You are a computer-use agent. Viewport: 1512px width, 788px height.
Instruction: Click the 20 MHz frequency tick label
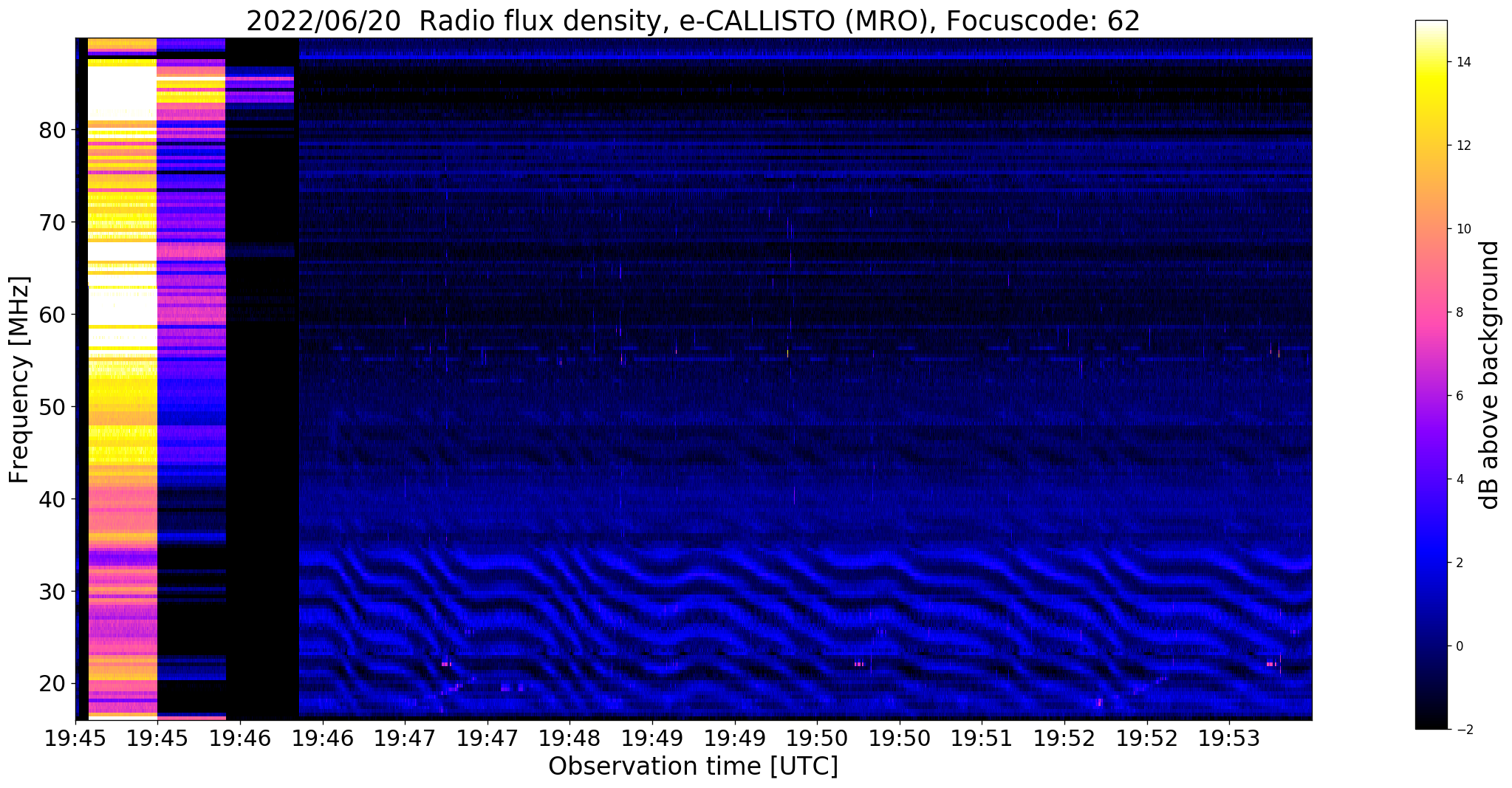coord(52,683)
